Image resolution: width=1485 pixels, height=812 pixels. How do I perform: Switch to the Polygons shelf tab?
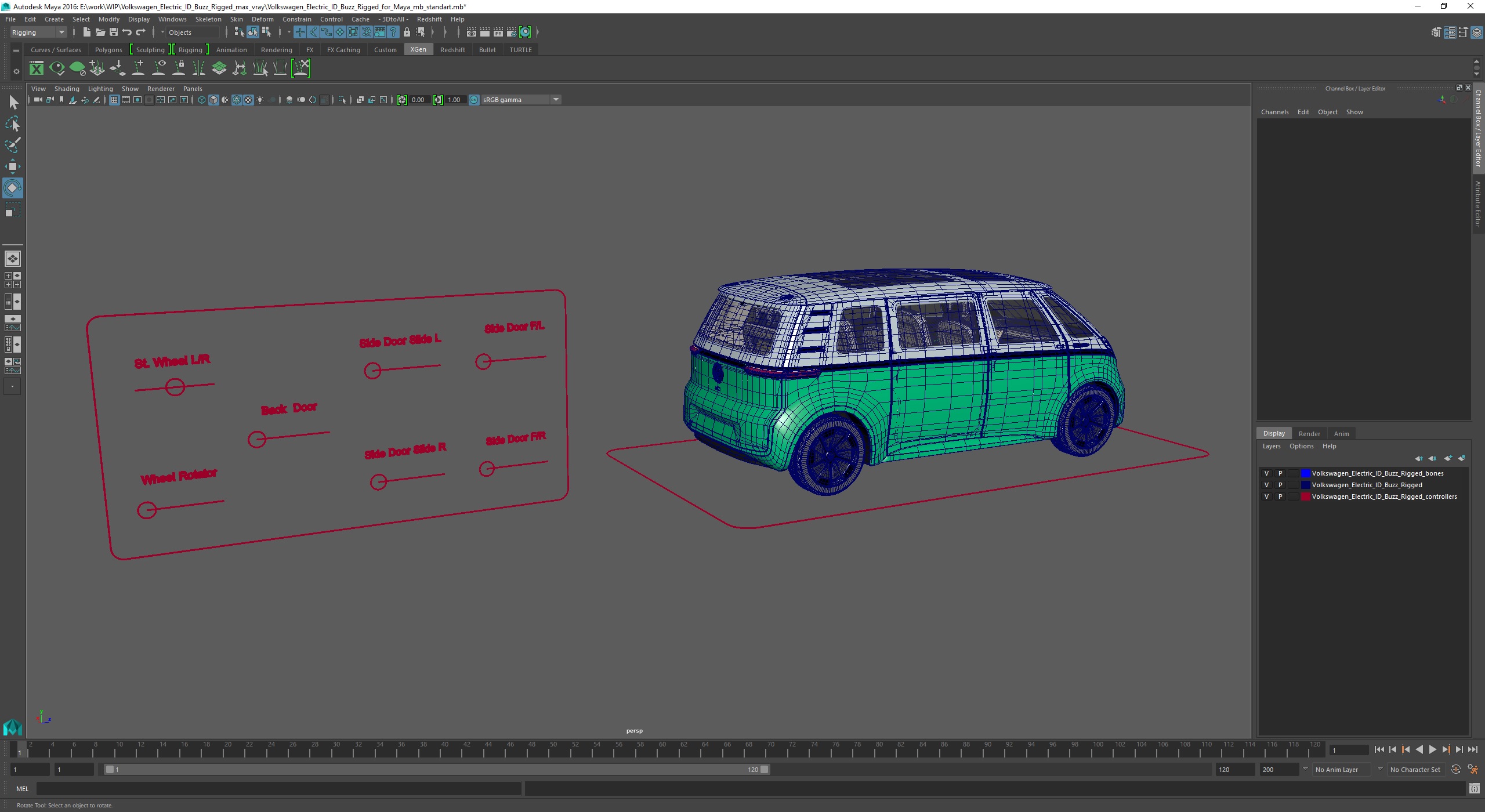point(108,50)
